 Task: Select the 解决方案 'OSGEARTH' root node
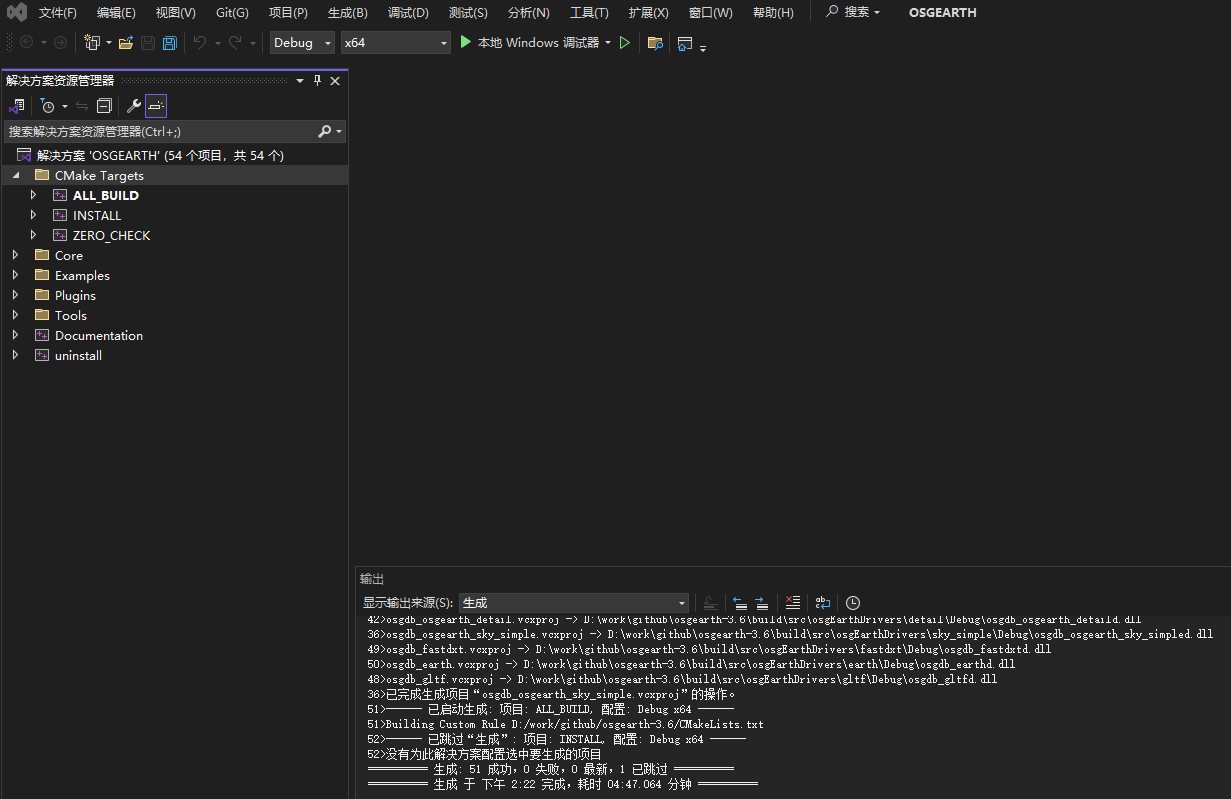click(x=160, y=155)
